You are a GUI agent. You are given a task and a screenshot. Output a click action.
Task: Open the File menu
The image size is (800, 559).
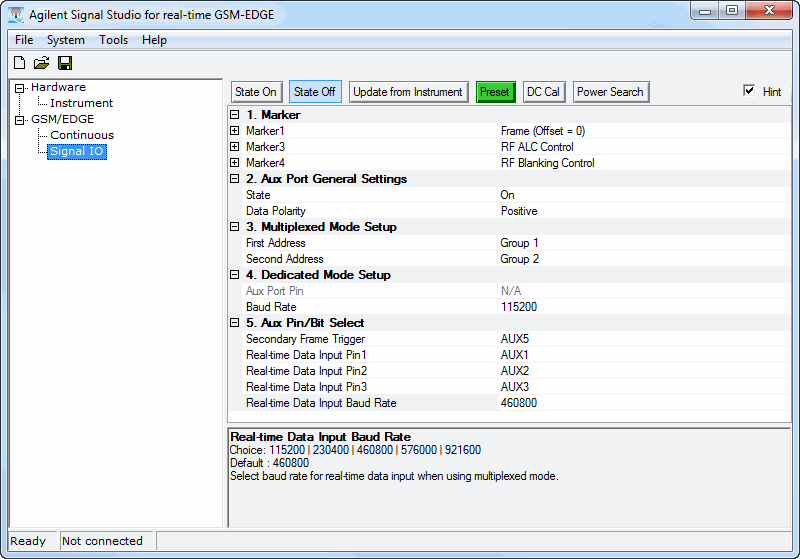click(x=24, y=40)
